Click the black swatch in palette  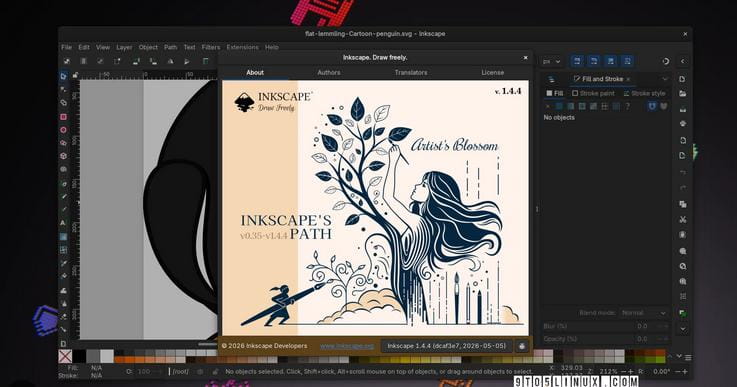point(79,356)
